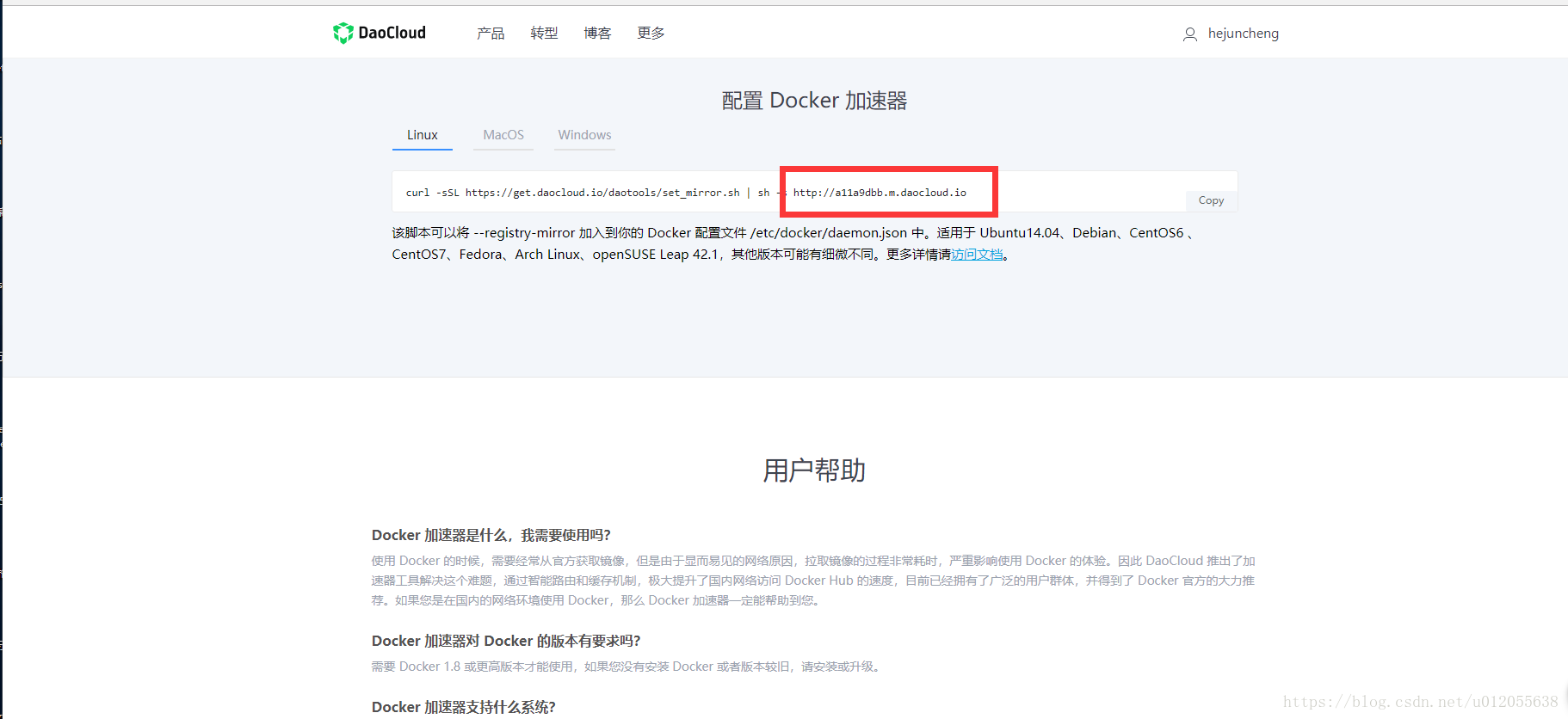Select the Linux tab

[423, 135]
